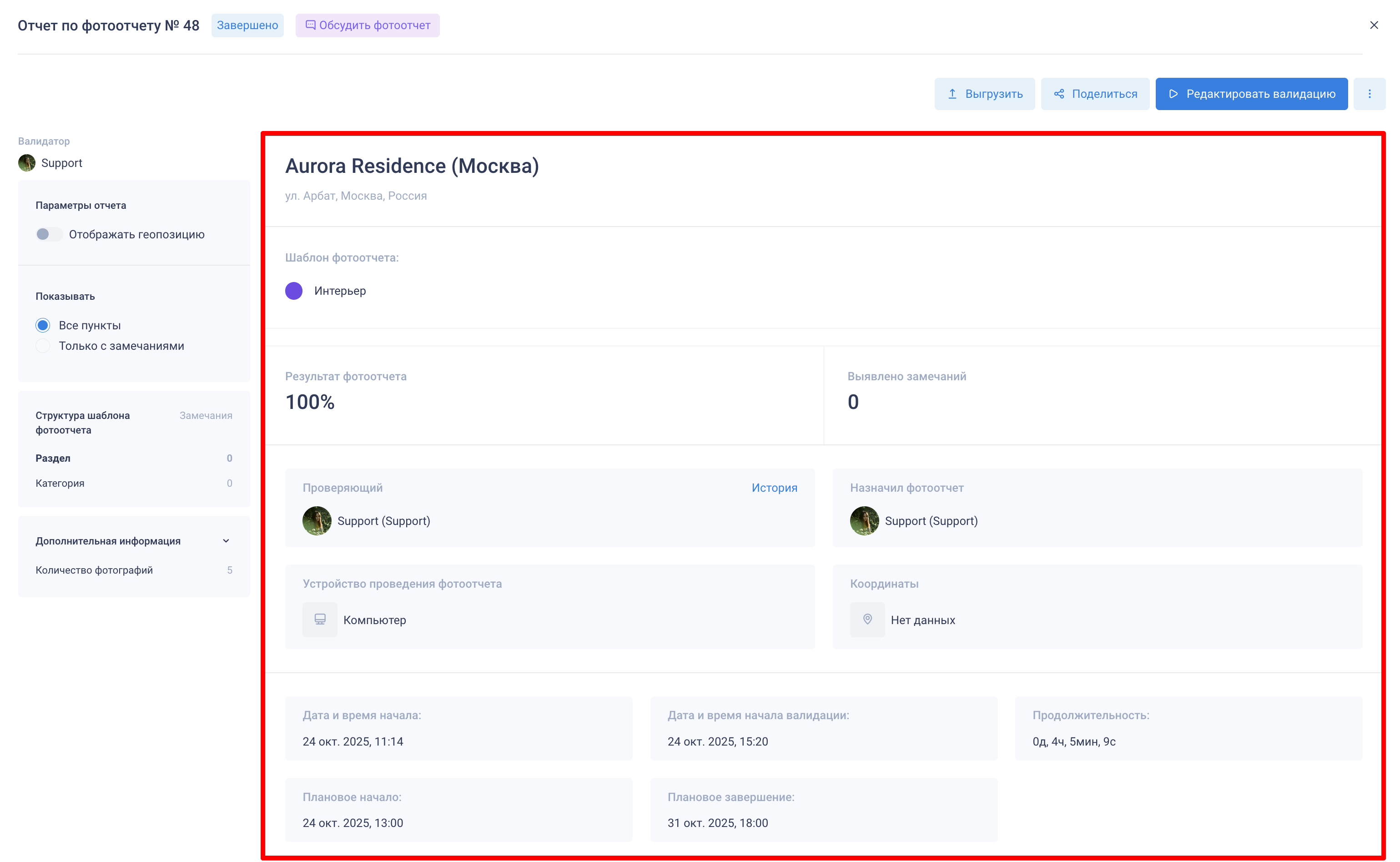Click the Завершено status badge
1400x862 pixels.
click(247, 25)
